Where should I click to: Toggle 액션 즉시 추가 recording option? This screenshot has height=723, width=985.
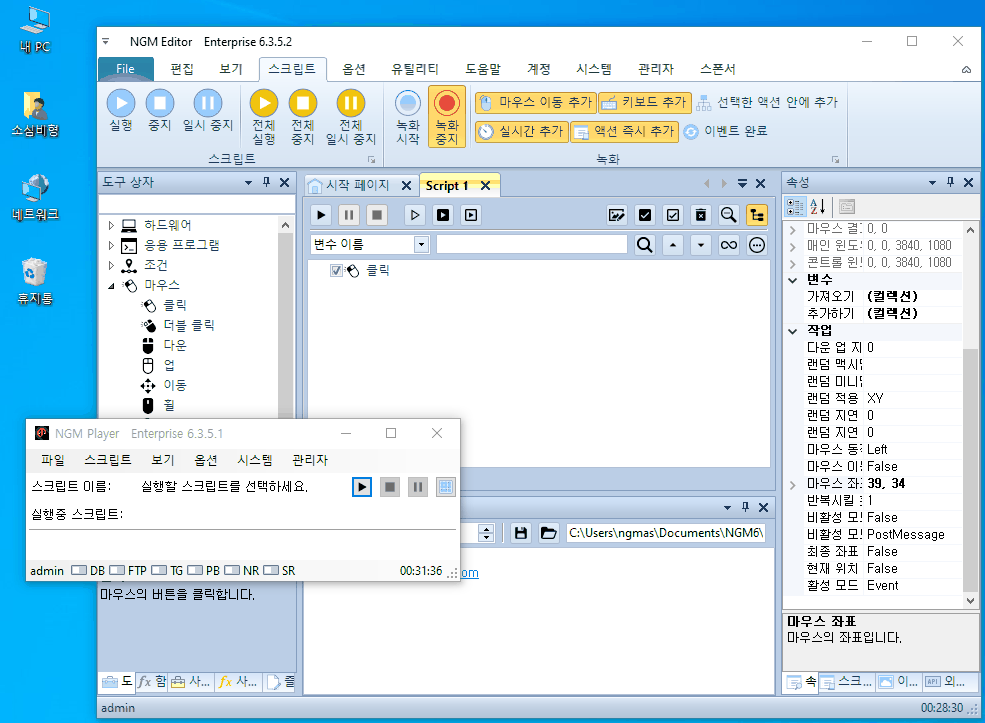(624, 131)
